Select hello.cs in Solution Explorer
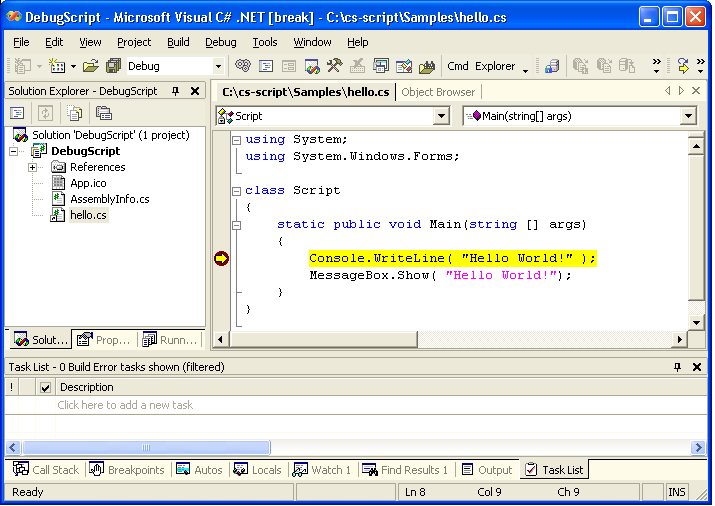 tap(88, 215)
